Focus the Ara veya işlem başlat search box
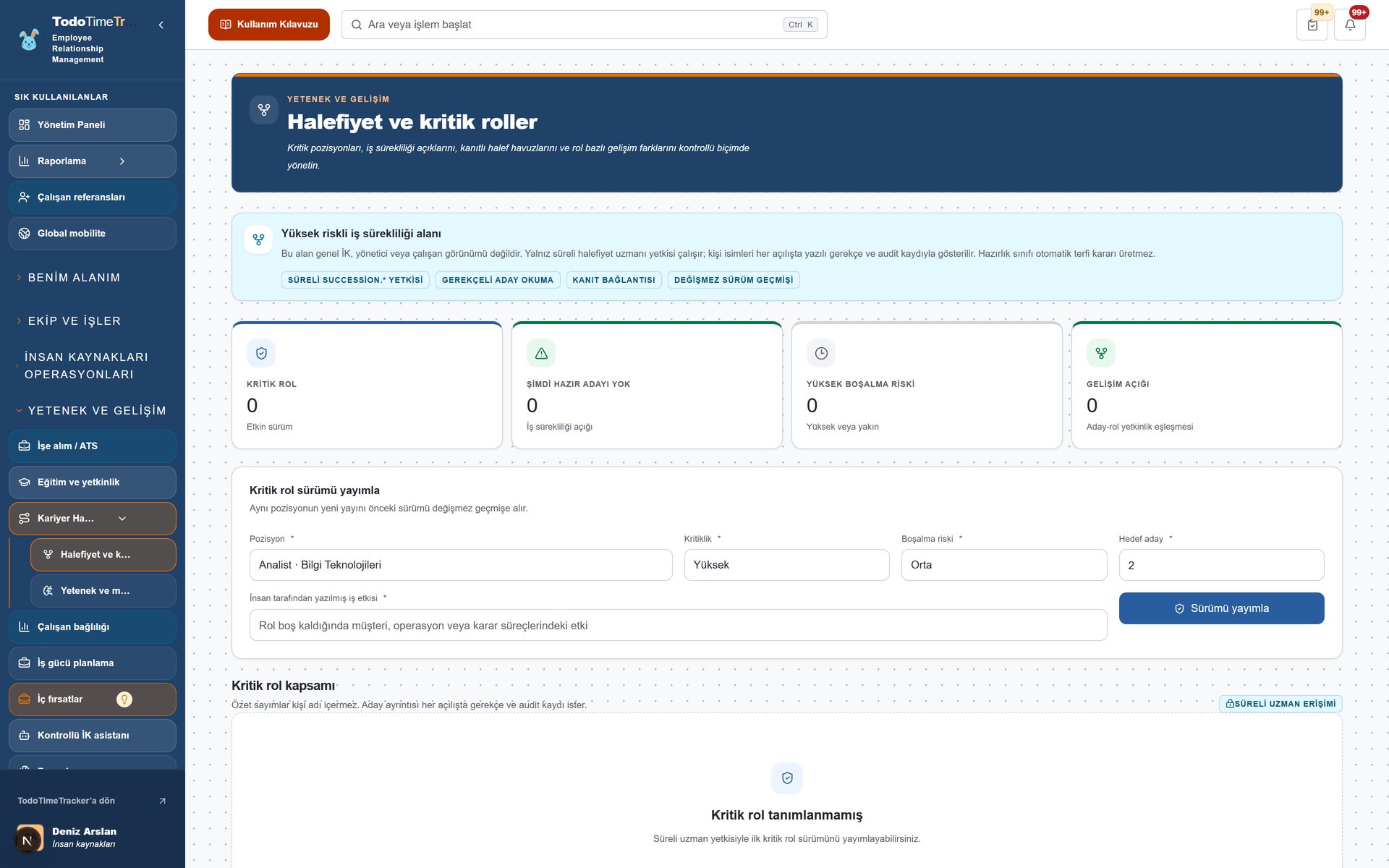The width and height of the screenshot is (1389, 868). click(x=585, y=25)
